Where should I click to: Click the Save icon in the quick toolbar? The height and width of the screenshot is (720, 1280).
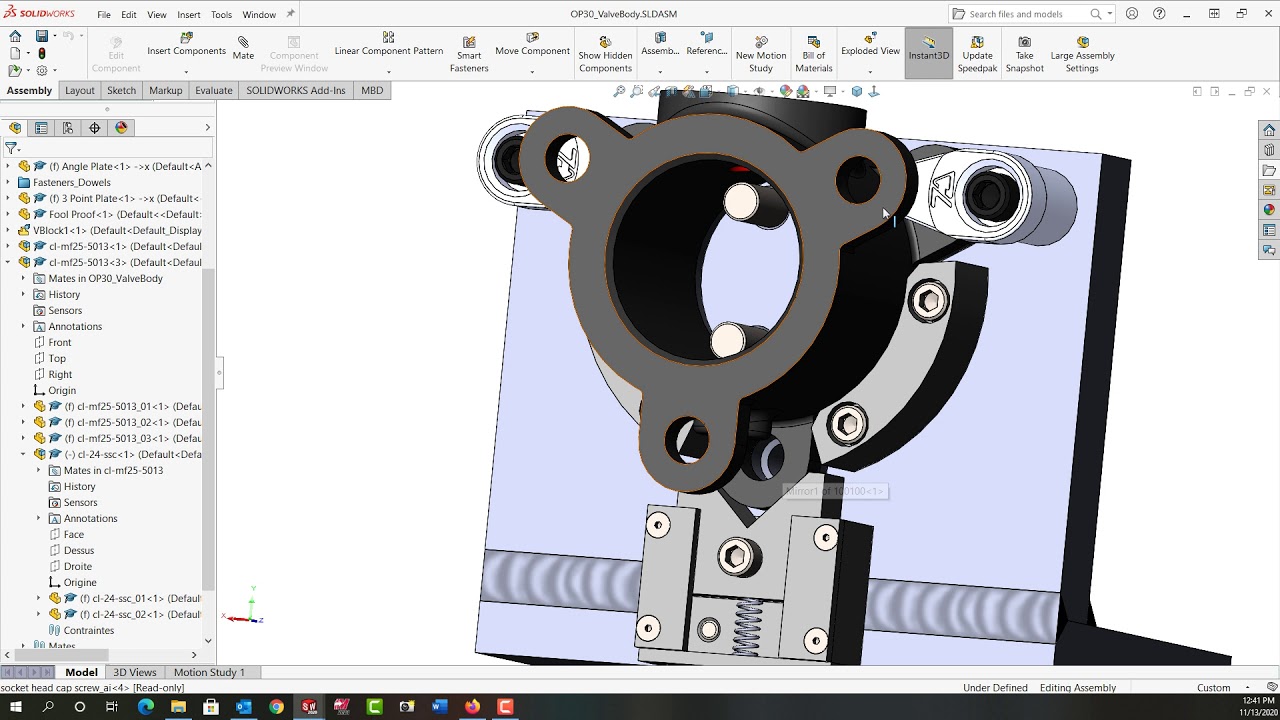tap(41, 36)
